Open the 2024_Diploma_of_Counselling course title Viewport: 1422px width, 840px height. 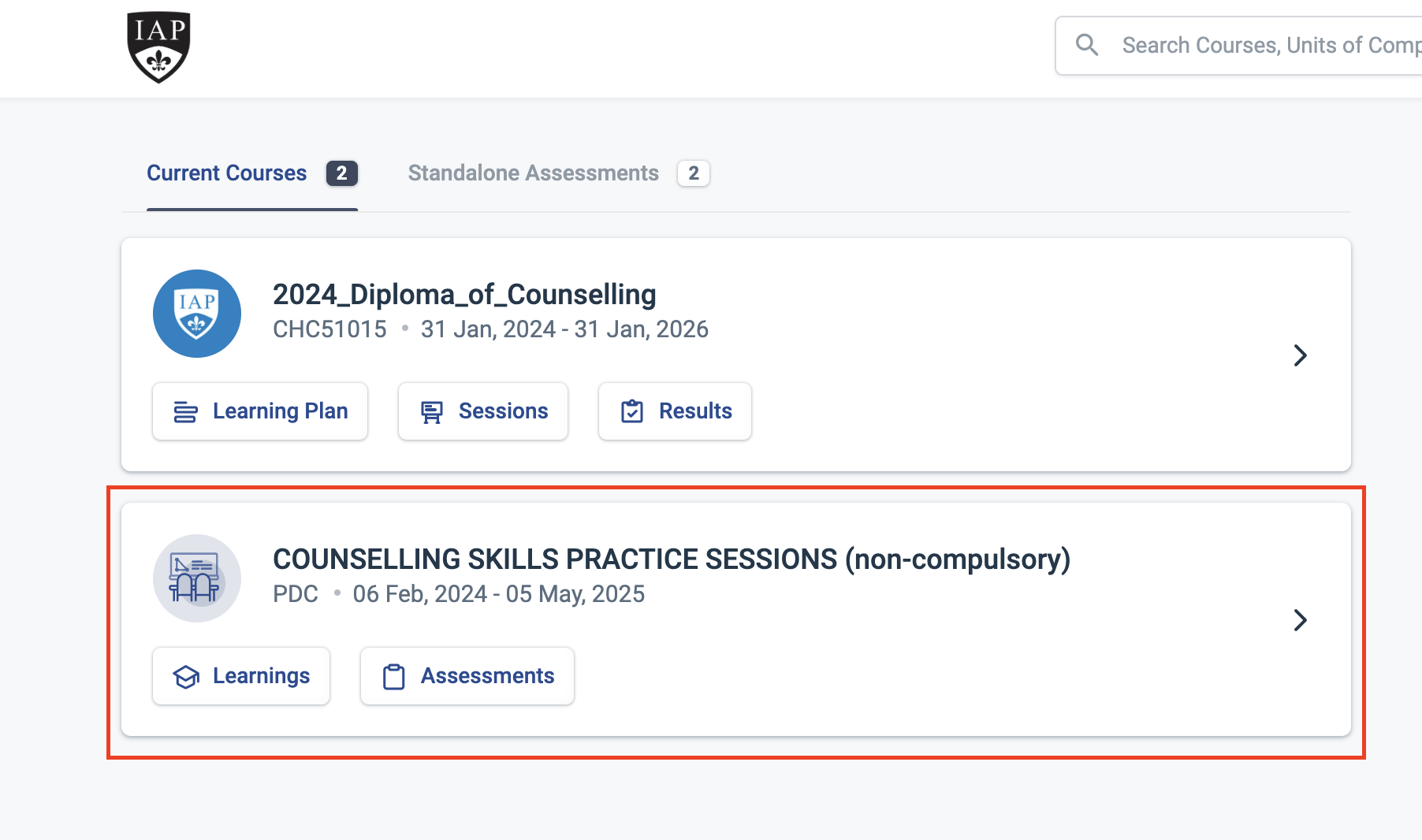(x=464, y=295)
